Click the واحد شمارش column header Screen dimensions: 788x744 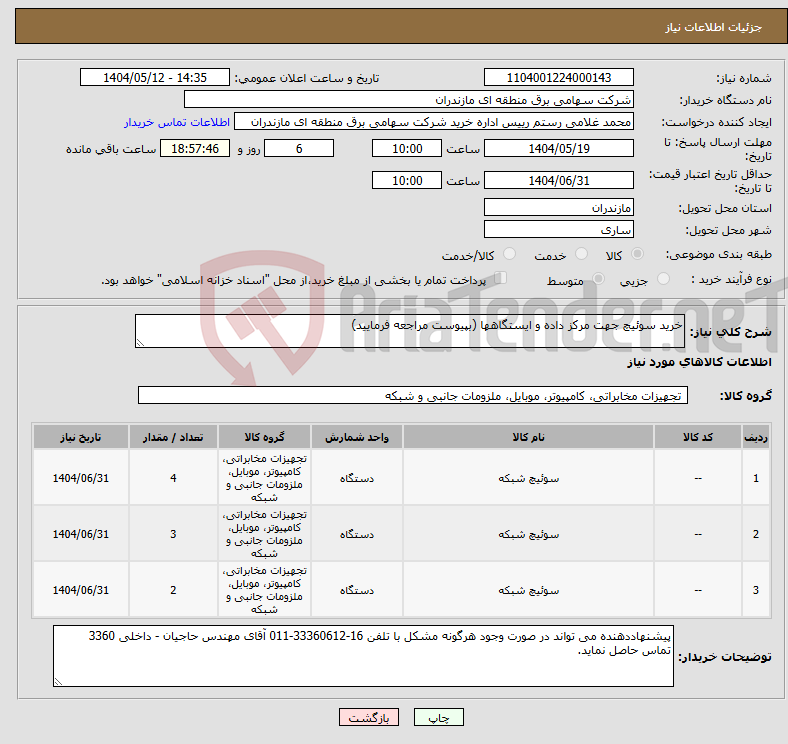357,437
